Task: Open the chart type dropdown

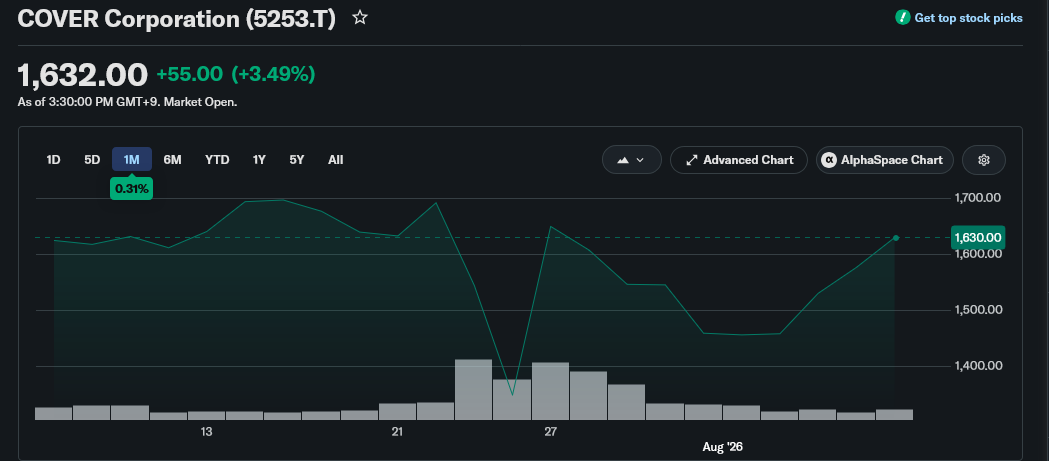Action: click(x=632, y=160)
